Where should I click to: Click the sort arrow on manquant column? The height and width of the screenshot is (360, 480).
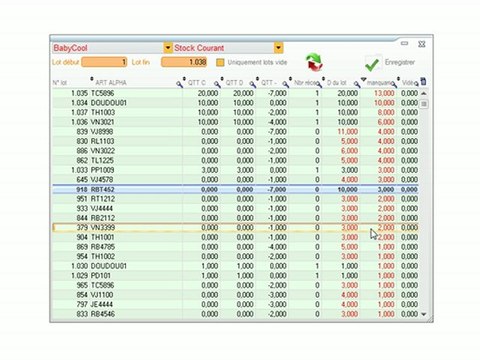(364, 79)
